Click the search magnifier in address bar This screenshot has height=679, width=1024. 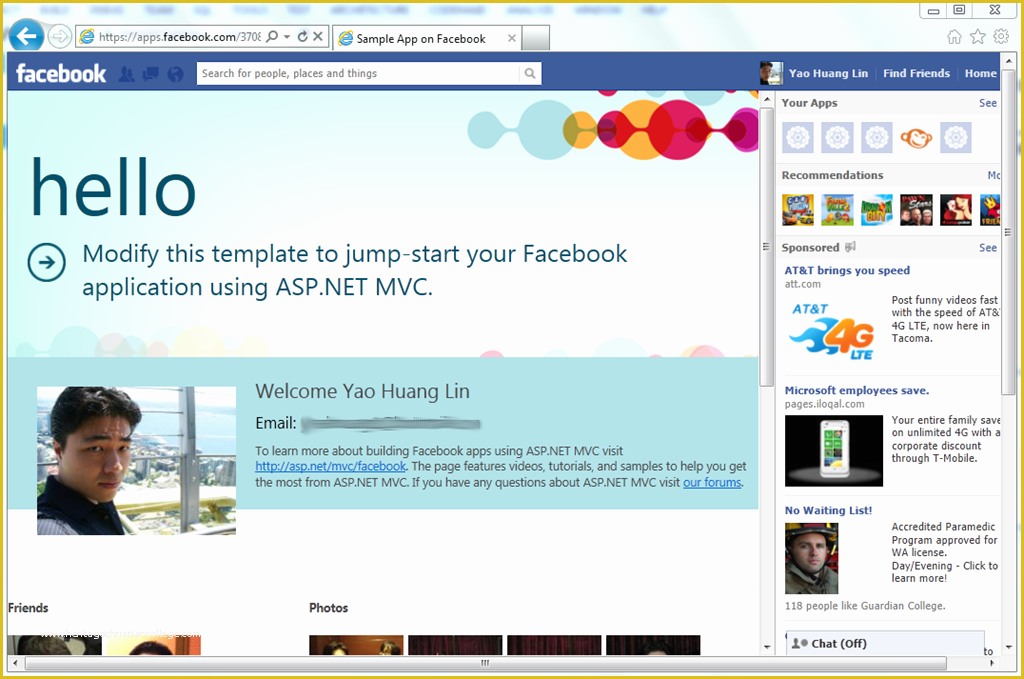pos(272,37)
